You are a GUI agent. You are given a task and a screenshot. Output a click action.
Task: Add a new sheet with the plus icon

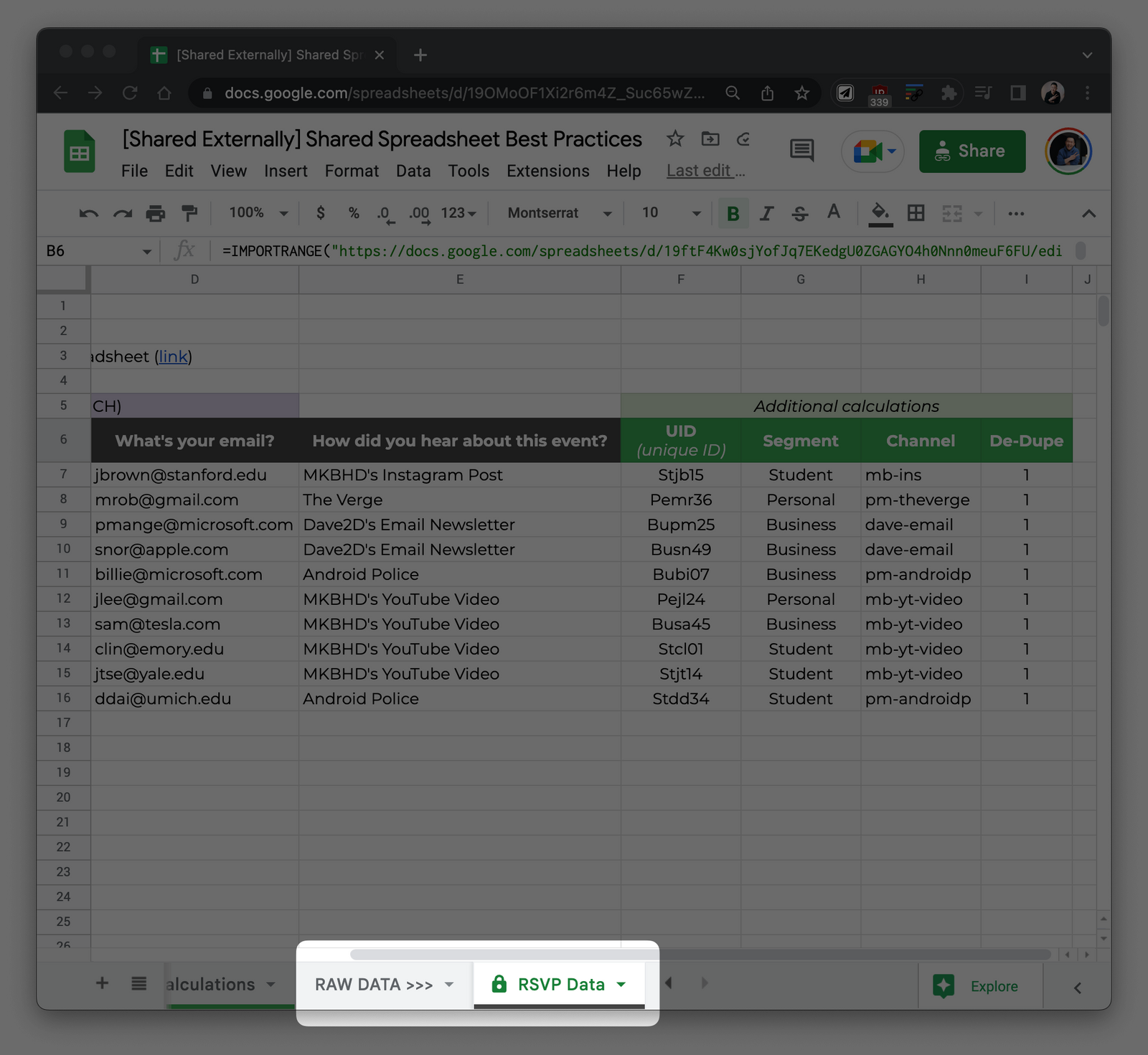(102, 984)
